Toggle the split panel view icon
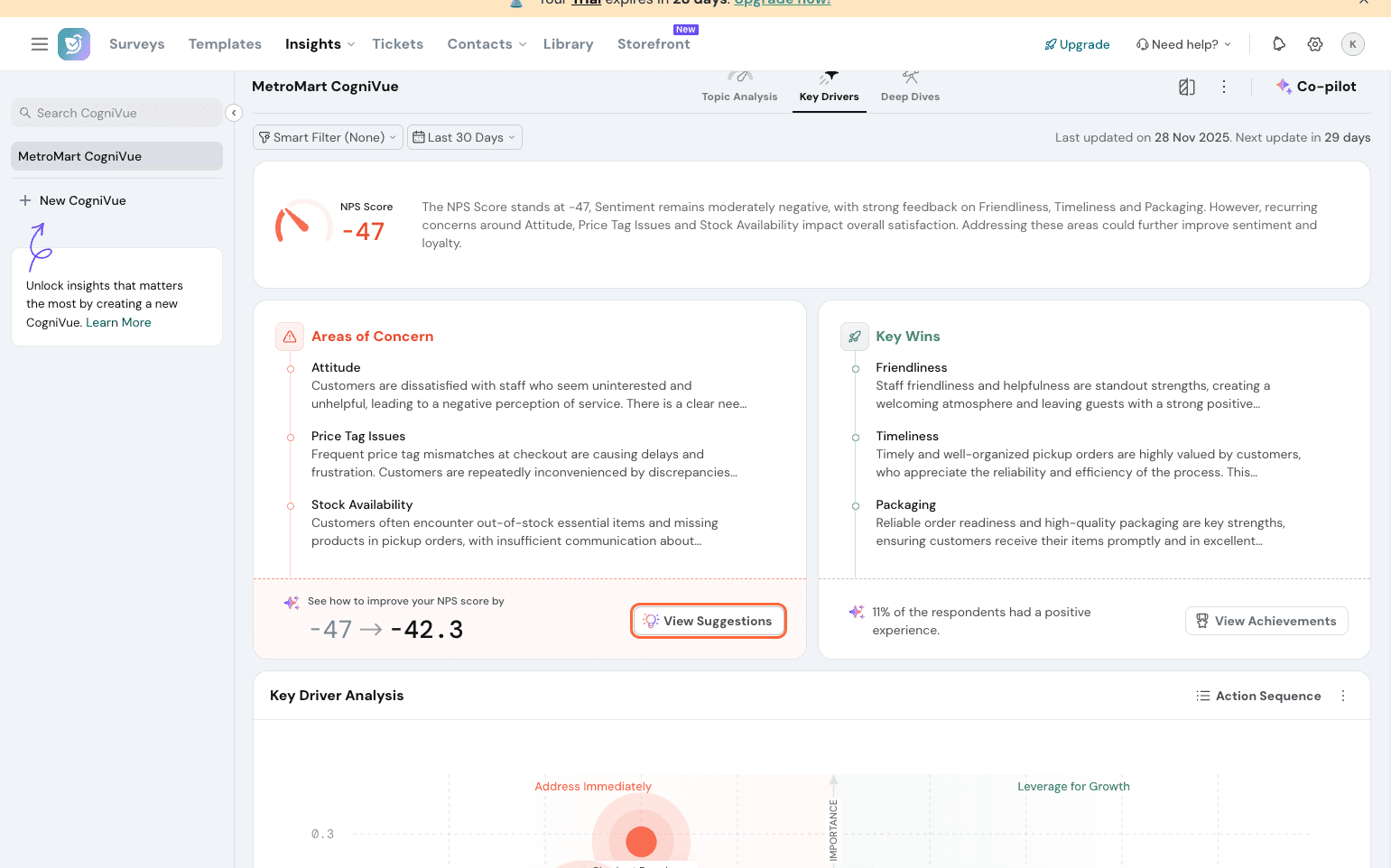 point(1187,87)
